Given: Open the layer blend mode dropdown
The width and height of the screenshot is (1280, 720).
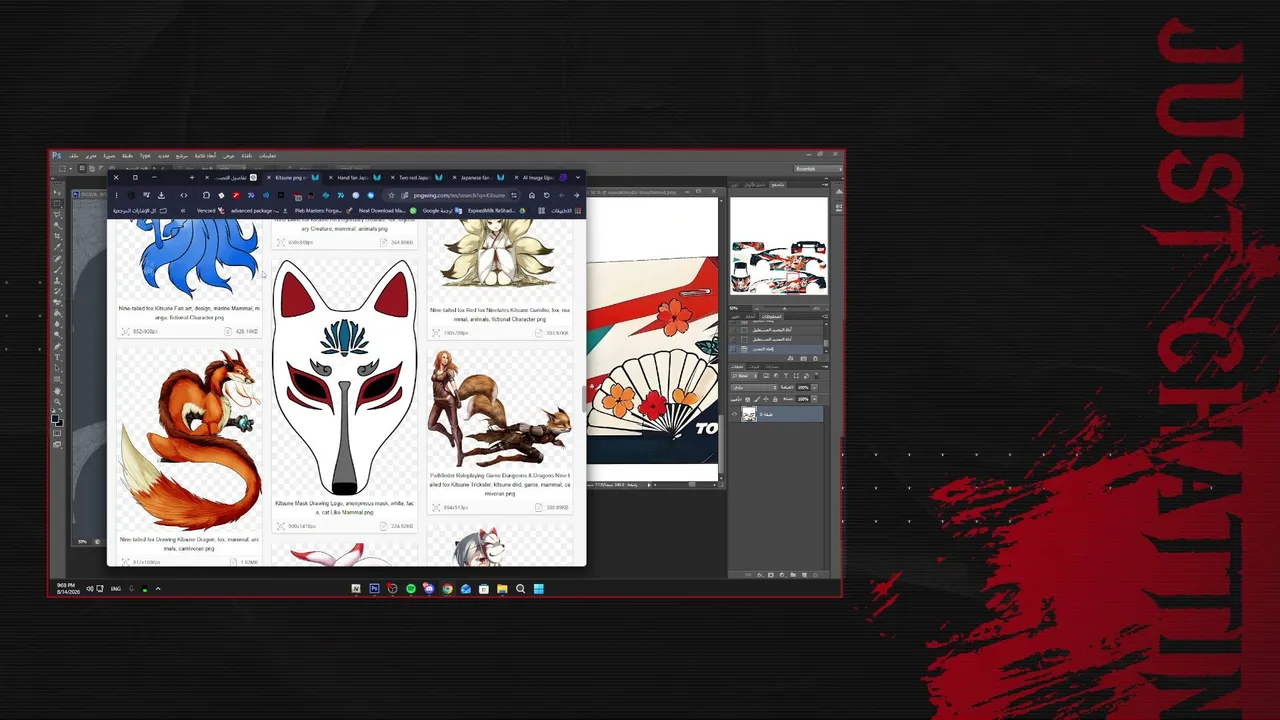Looking at the screenshot, I should click(x=753, y=387).
